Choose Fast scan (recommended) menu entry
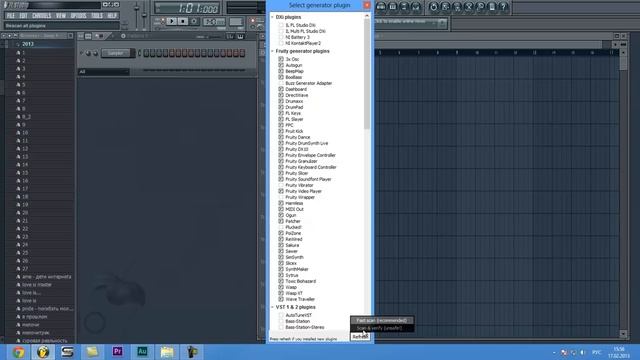The width and height of the screenshot is (640, 360). [x=382, y=320]
